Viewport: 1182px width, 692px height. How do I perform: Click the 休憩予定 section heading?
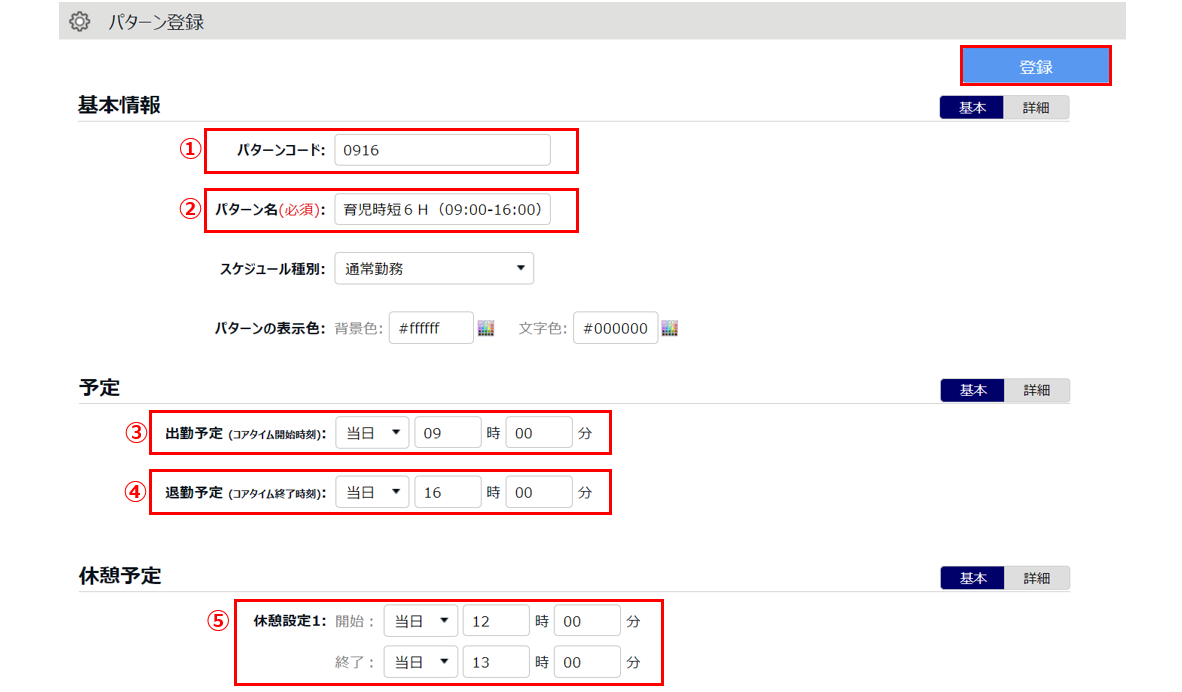(x=120, y=576)
